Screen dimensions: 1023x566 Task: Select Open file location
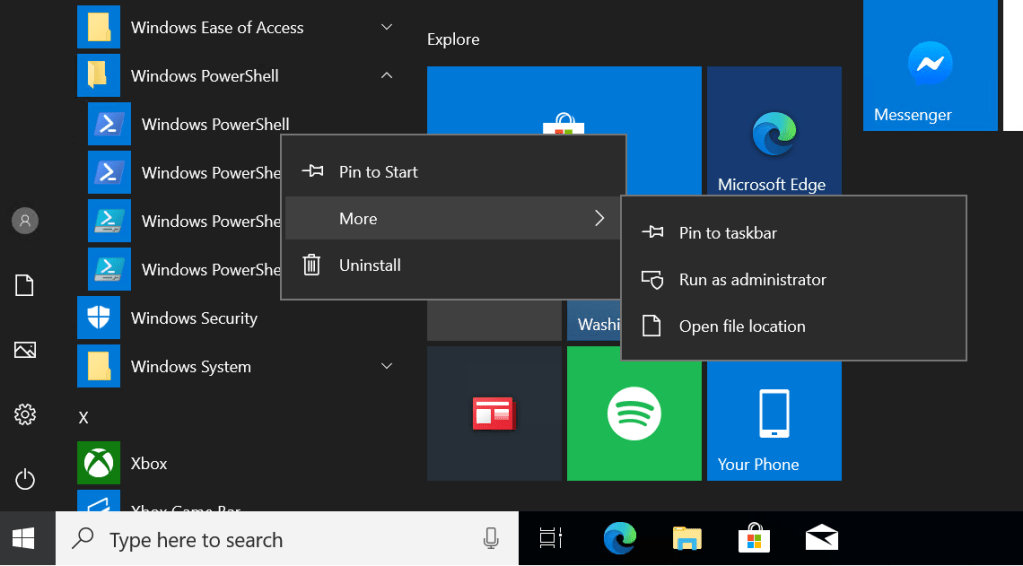click(x=741, y=326)
